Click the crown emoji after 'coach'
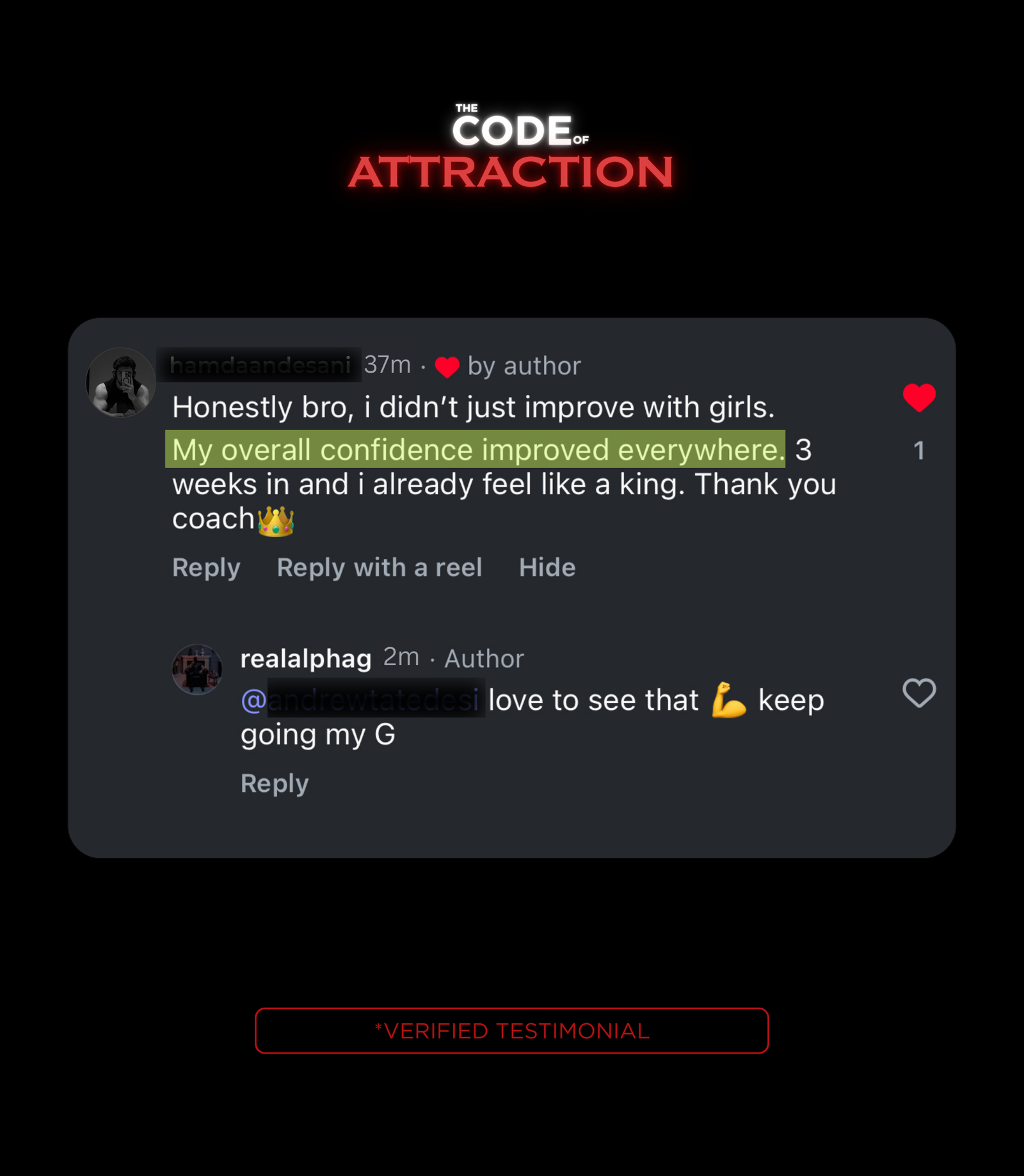The image size is (1024, 1176). [x=276, y=520]
